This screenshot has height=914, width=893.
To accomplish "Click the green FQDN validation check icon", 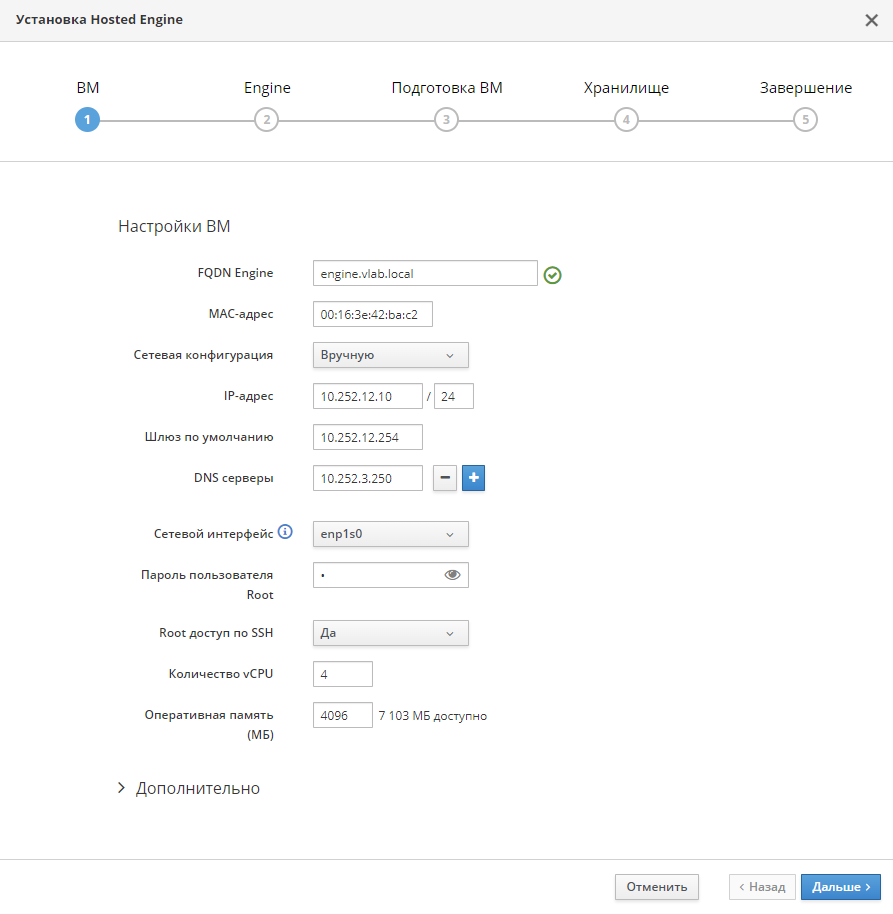I will tap(552, 275).
